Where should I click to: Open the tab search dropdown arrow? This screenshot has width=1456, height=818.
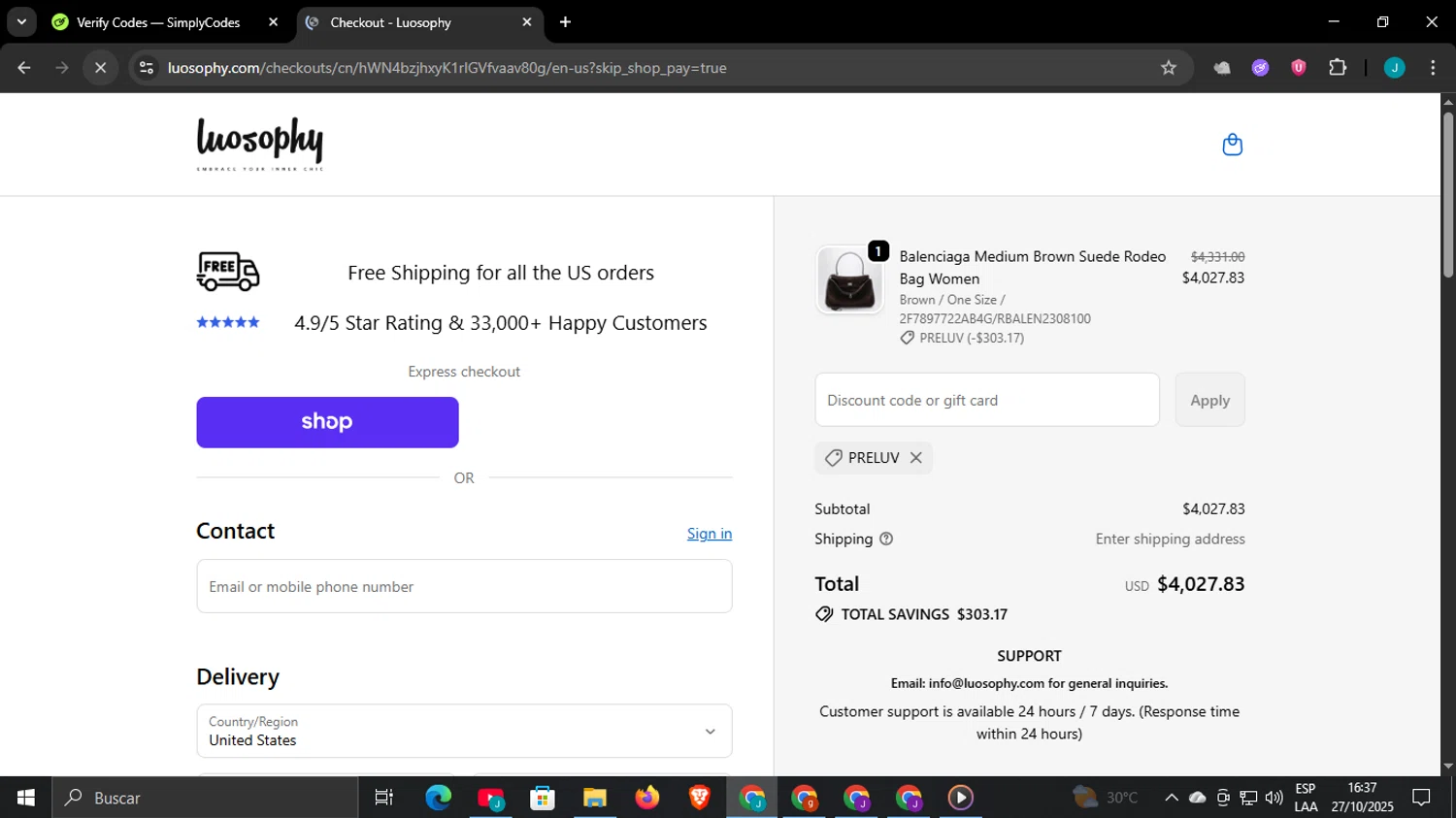click(21, 22)
